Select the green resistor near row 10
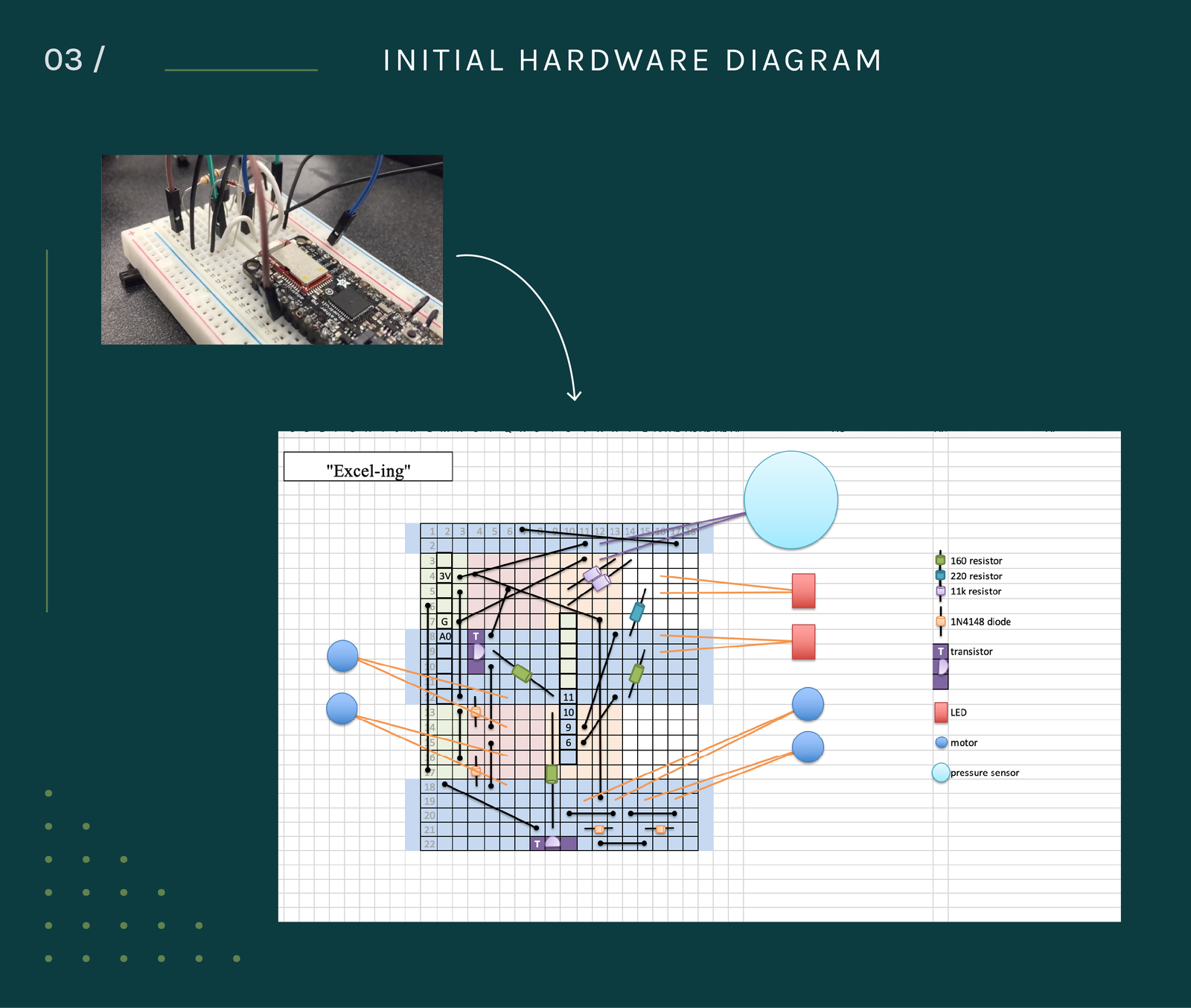The height and width of the screenshot is (1008, 1191). coord(523,672)
